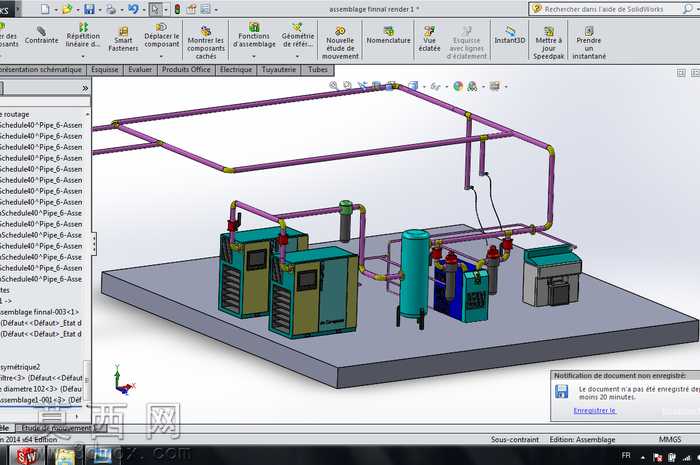The width and height of the screenshot is (700, 465).
Task: Open dropdown arrow next to Undo icon
Action: (x=143, y=9)
